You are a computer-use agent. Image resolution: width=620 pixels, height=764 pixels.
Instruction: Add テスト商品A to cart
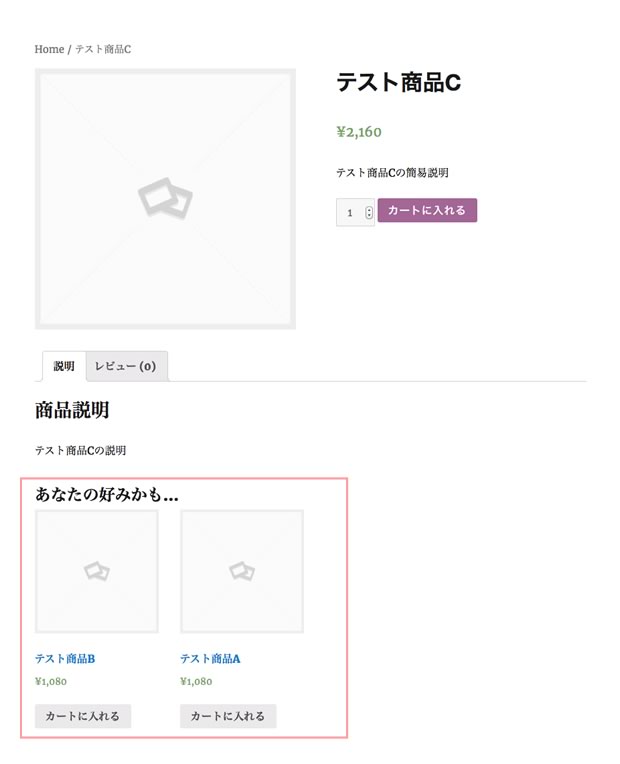tap(228, 716)
